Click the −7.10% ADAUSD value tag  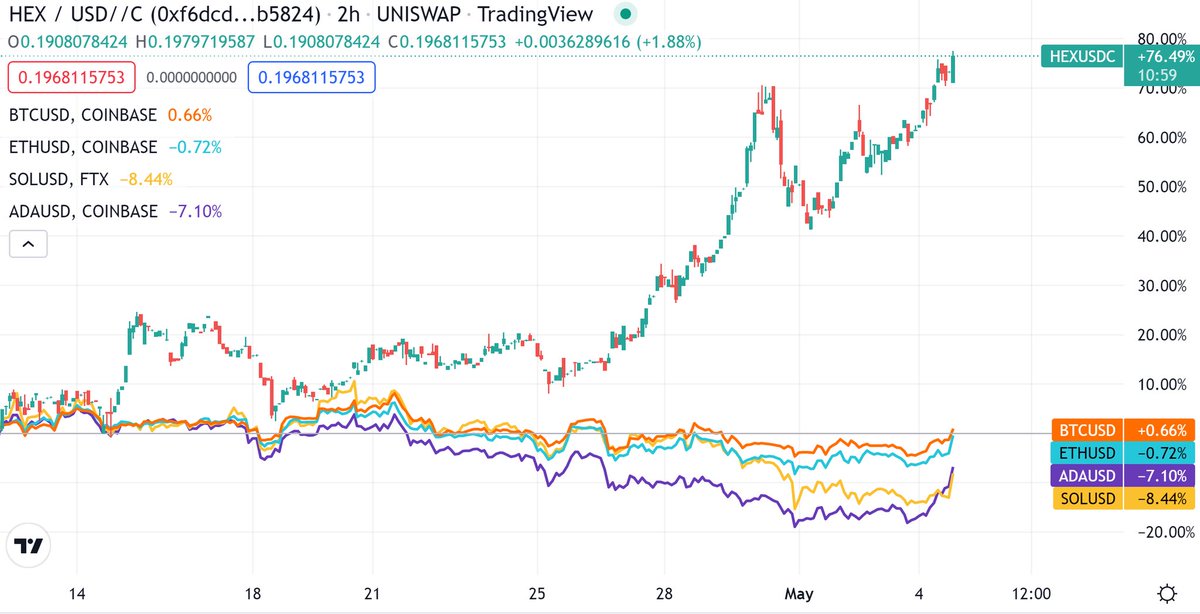[x=1160, y=475]
